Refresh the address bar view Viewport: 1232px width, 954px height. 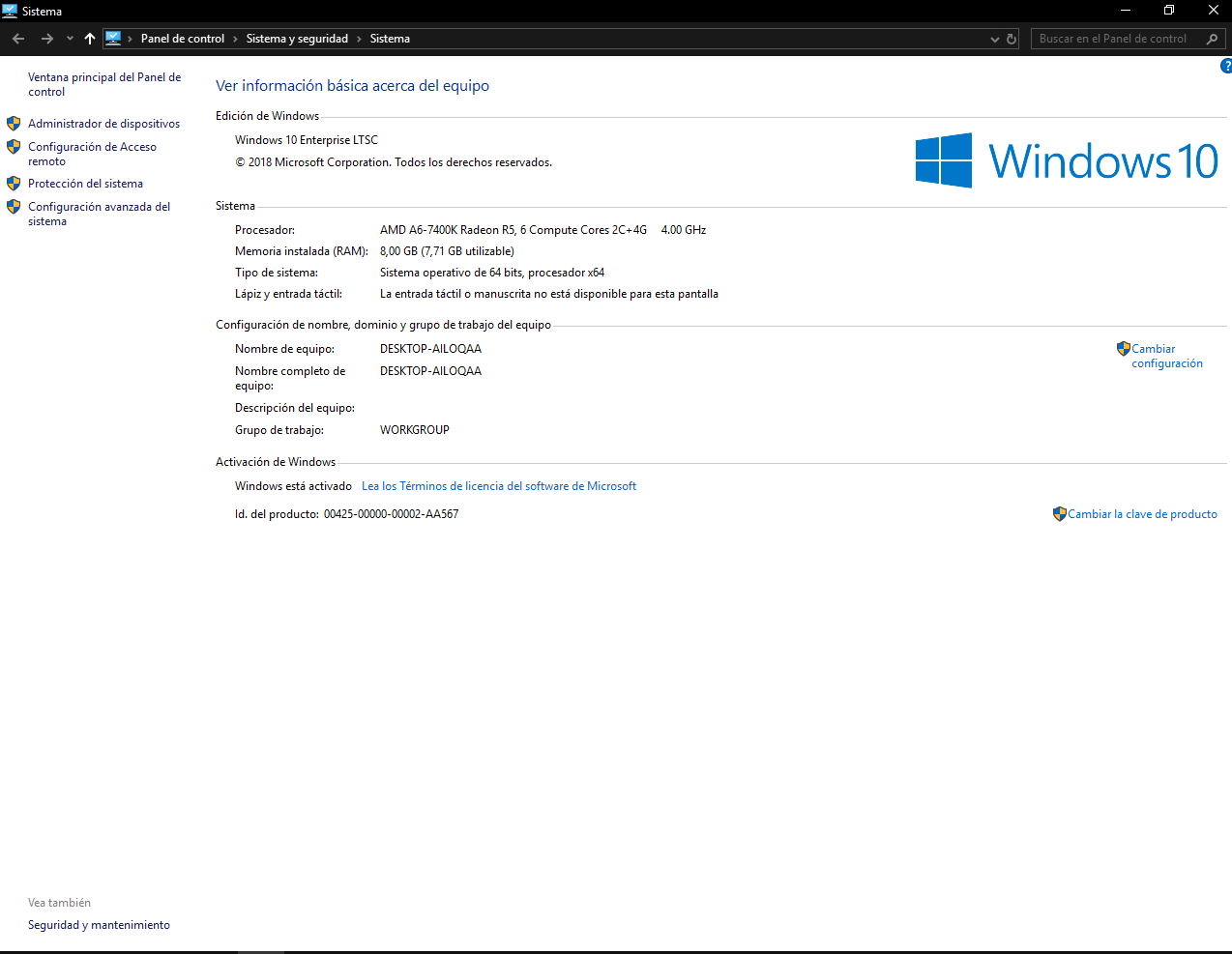click(1012, 39)
